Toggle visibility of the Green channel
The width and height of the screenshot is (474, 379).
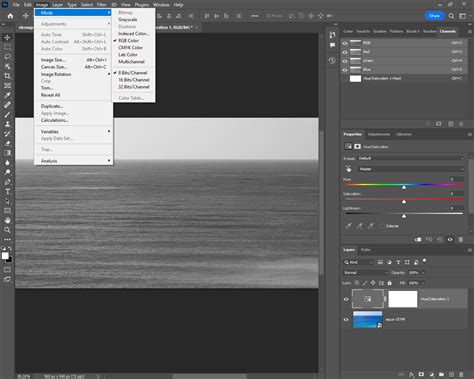tap(345, 61)
